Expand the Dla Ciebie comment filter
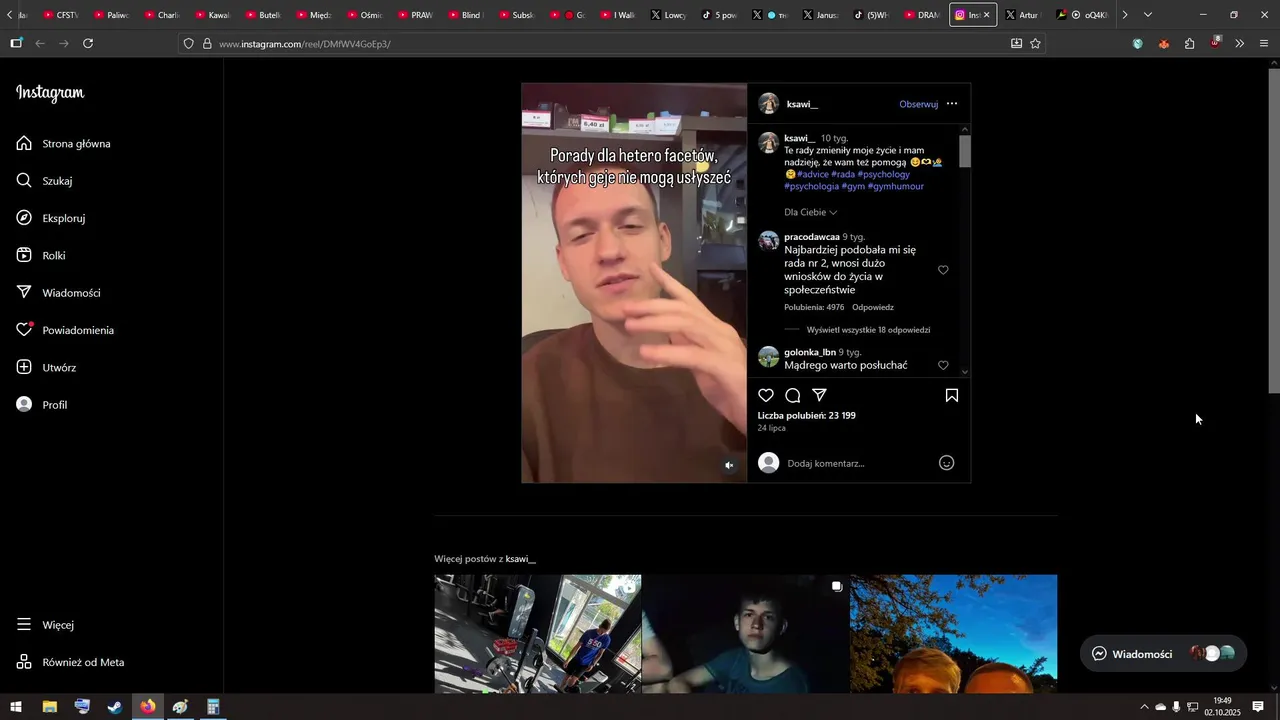Viewport: 1280px width, 720px height. (810, 212)
